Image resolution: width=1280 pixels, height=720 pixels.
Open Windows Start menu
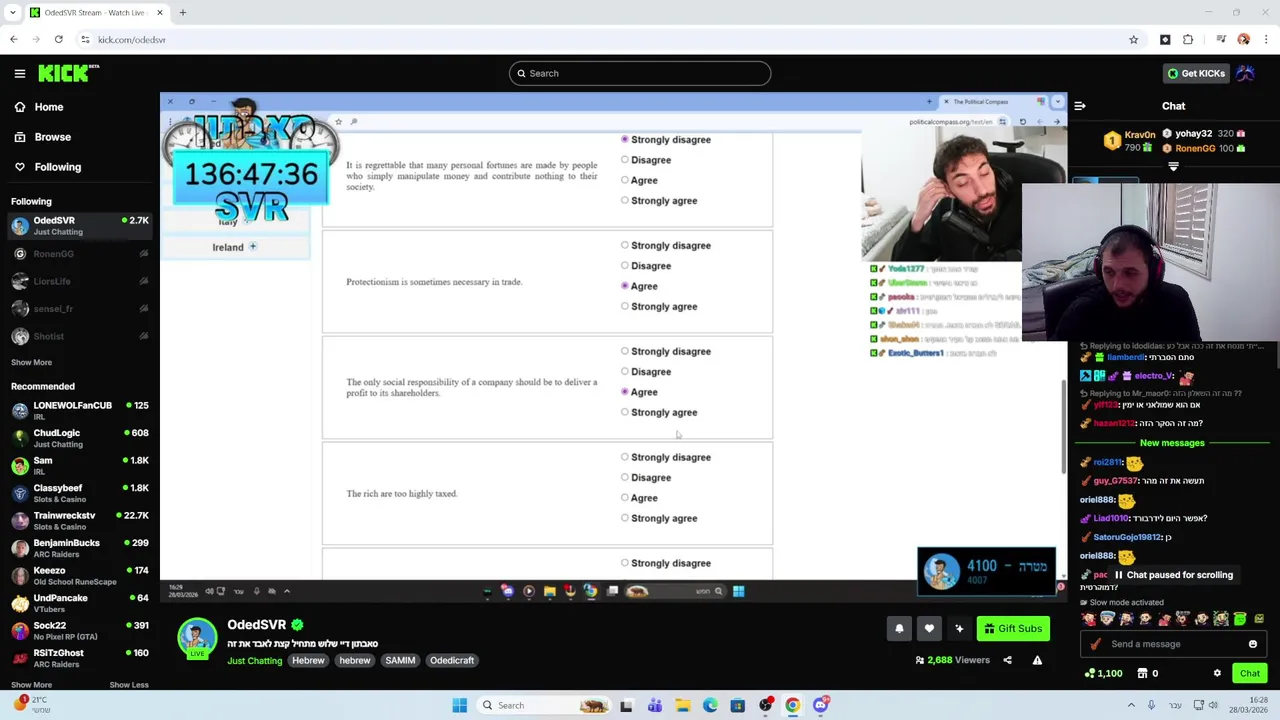[x=459, y=705]
